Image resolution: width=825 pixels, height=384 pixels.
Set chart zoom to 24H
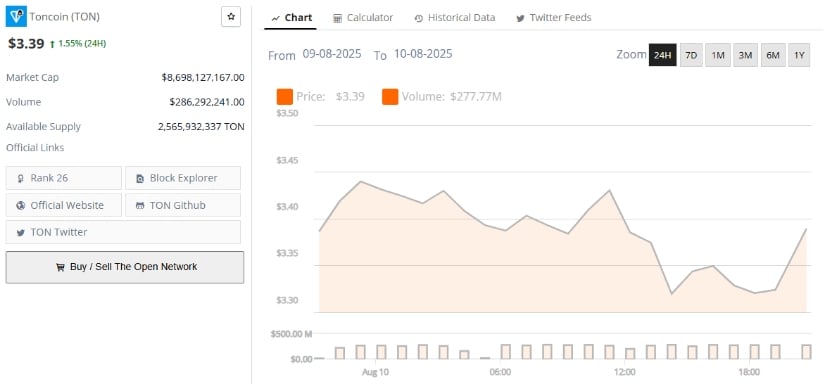pyautogui.click(x=662, y=55)
